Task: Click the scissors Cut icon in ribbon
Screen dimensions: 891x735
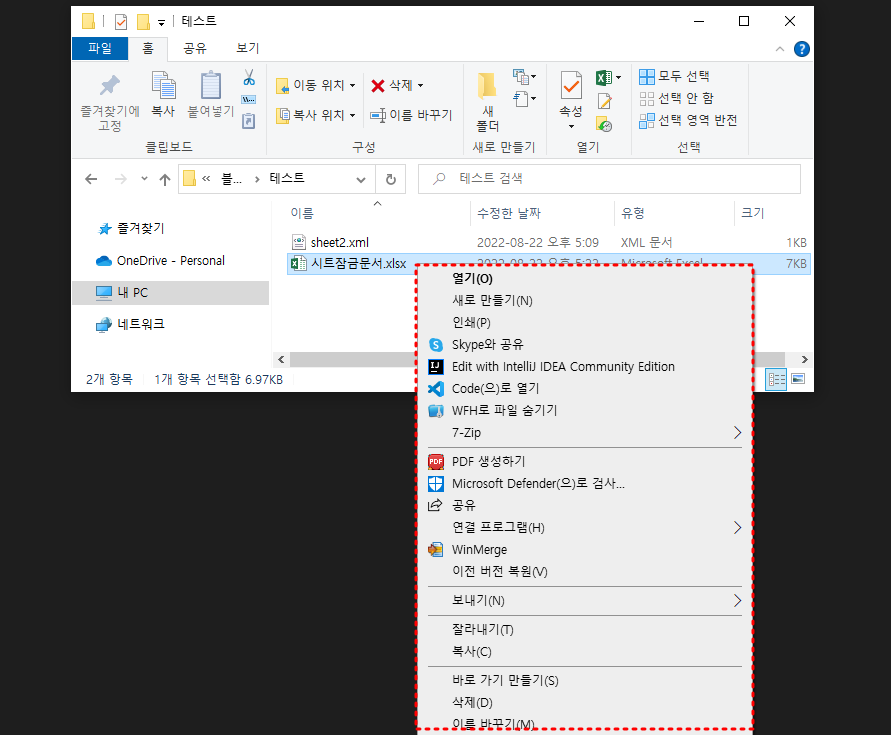Action: pos(249,78)
